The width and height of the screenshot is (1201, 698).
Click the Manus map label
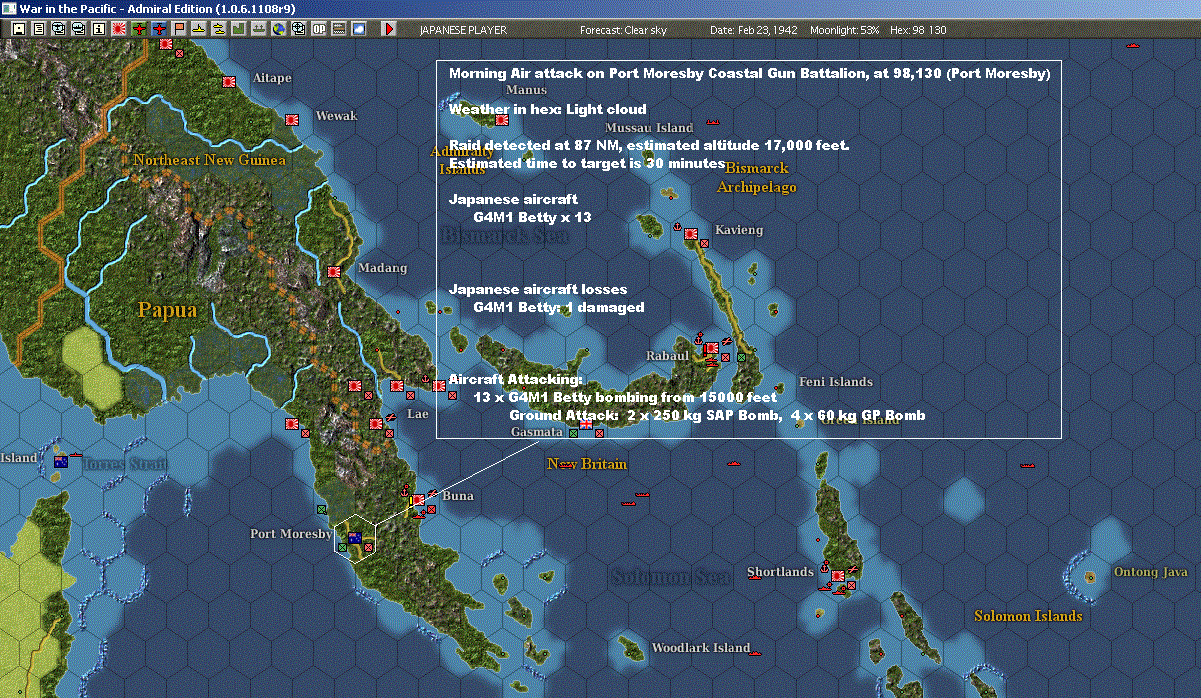tap(527, 90)
